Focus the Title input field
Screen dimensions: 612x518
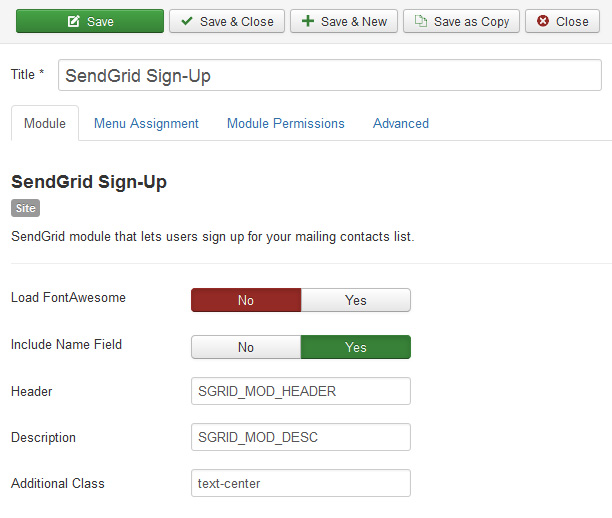pyautogui.click(x=330, y=75)
